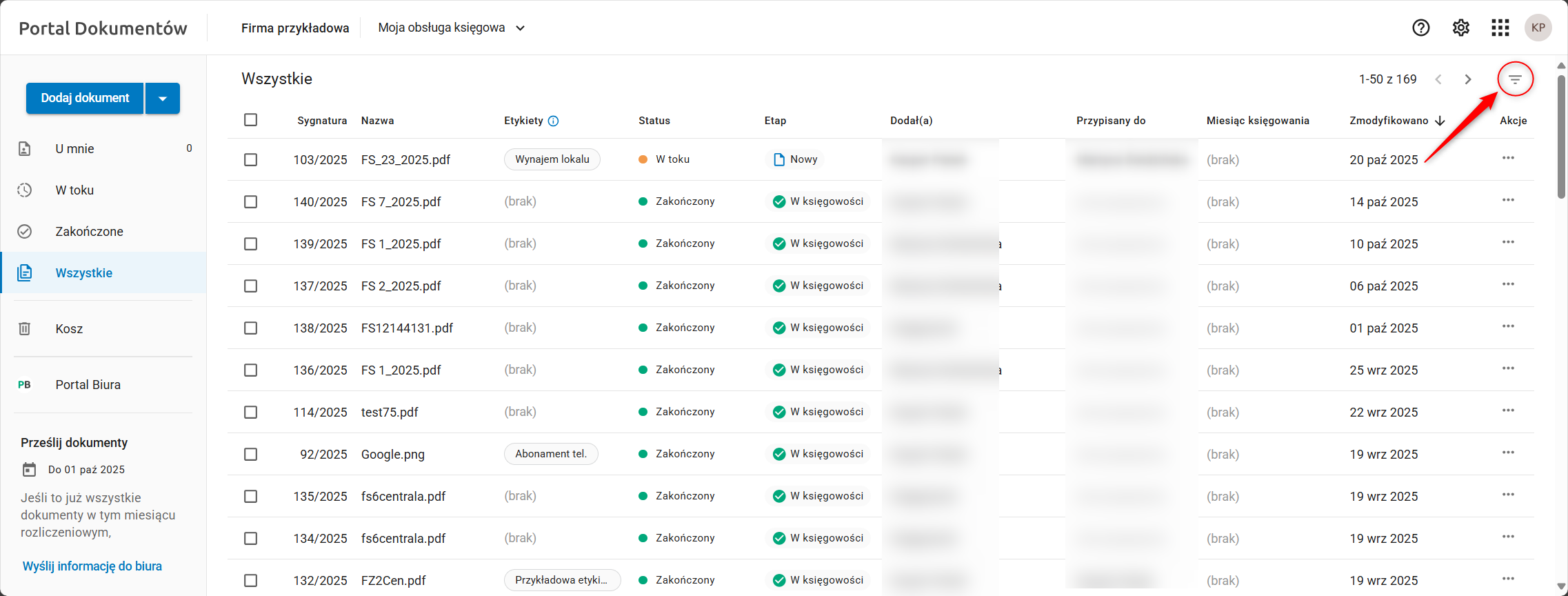Viewport: 1568px width, 596px height.
Task: Open the apps grid icon
Action: click(x=1500, y=28)
